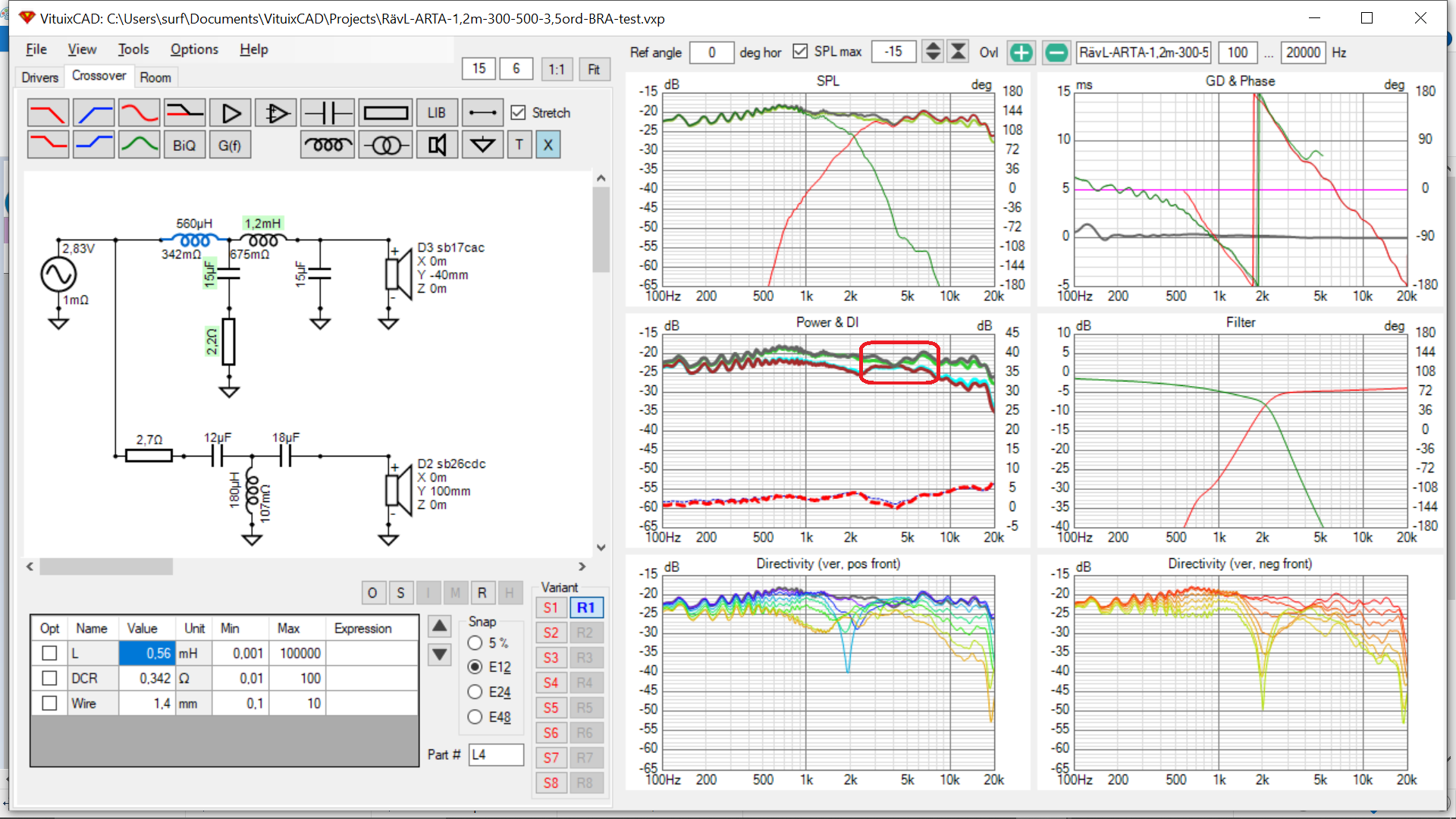
Task: Select variant S2 button
Action: coord(551,632)
